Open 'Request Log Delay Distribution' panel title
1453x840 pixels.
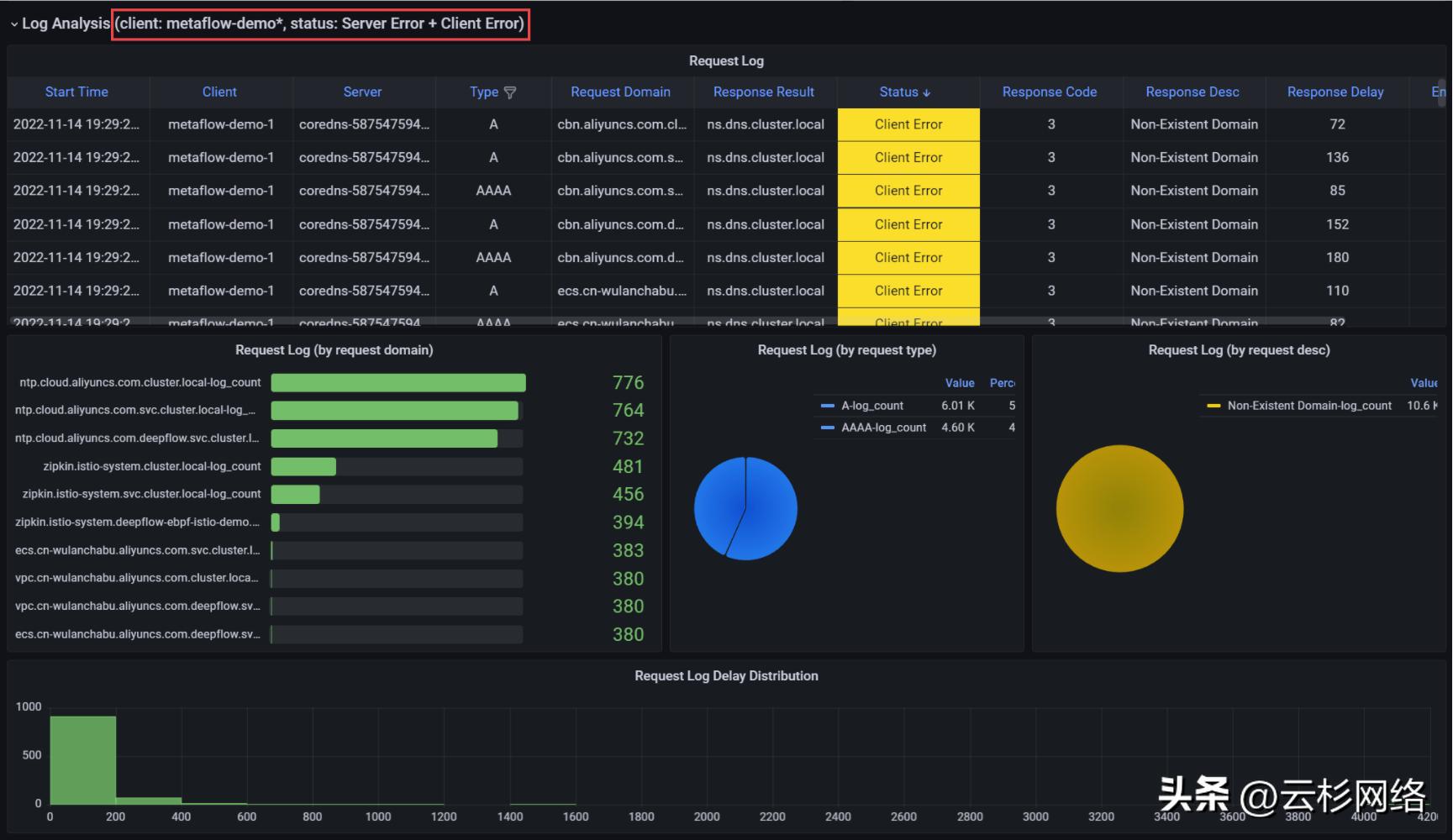coord(726,675)
